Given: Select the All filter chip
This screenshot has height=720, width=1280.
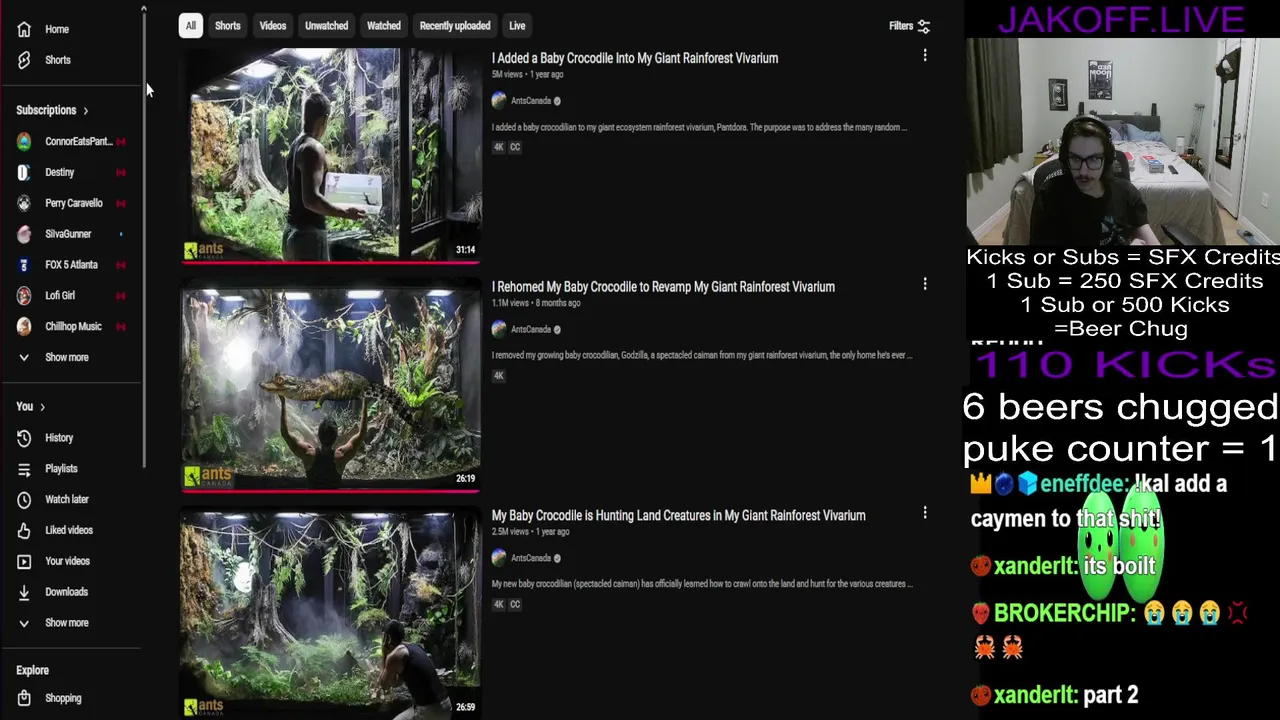Looking at the screenshot, I should [x=190, y=26].
